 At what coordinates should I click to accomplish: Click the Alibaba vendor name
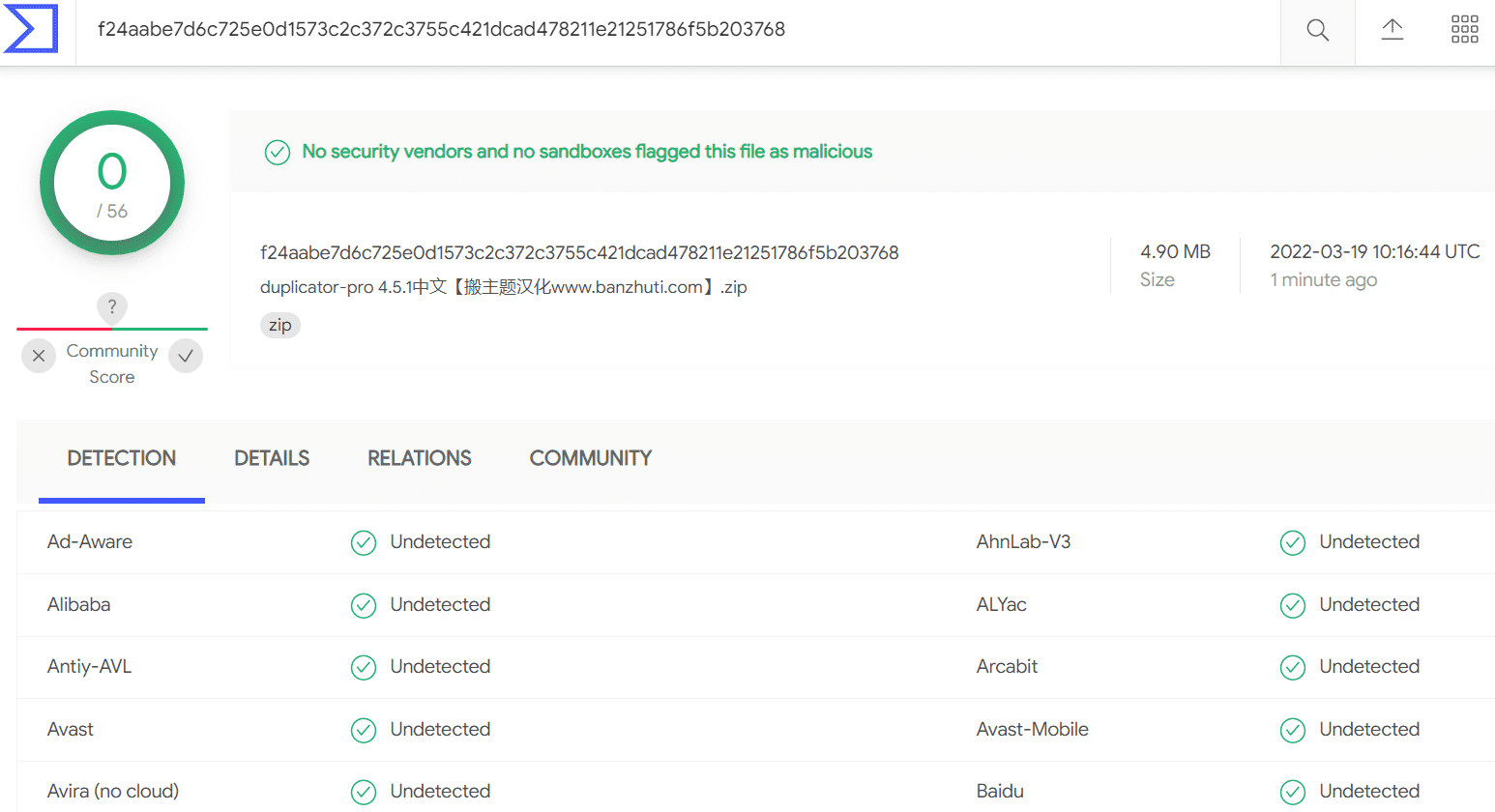point(79,604)
